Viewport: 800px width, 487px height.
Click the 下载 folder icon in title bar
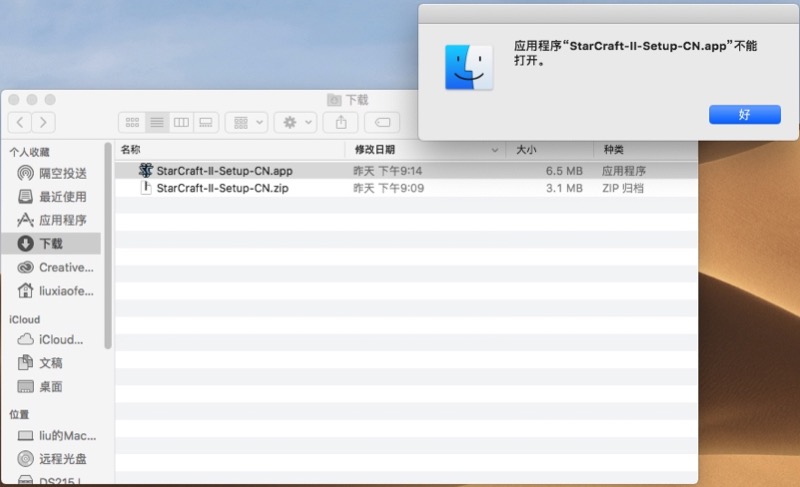[334, 99]
